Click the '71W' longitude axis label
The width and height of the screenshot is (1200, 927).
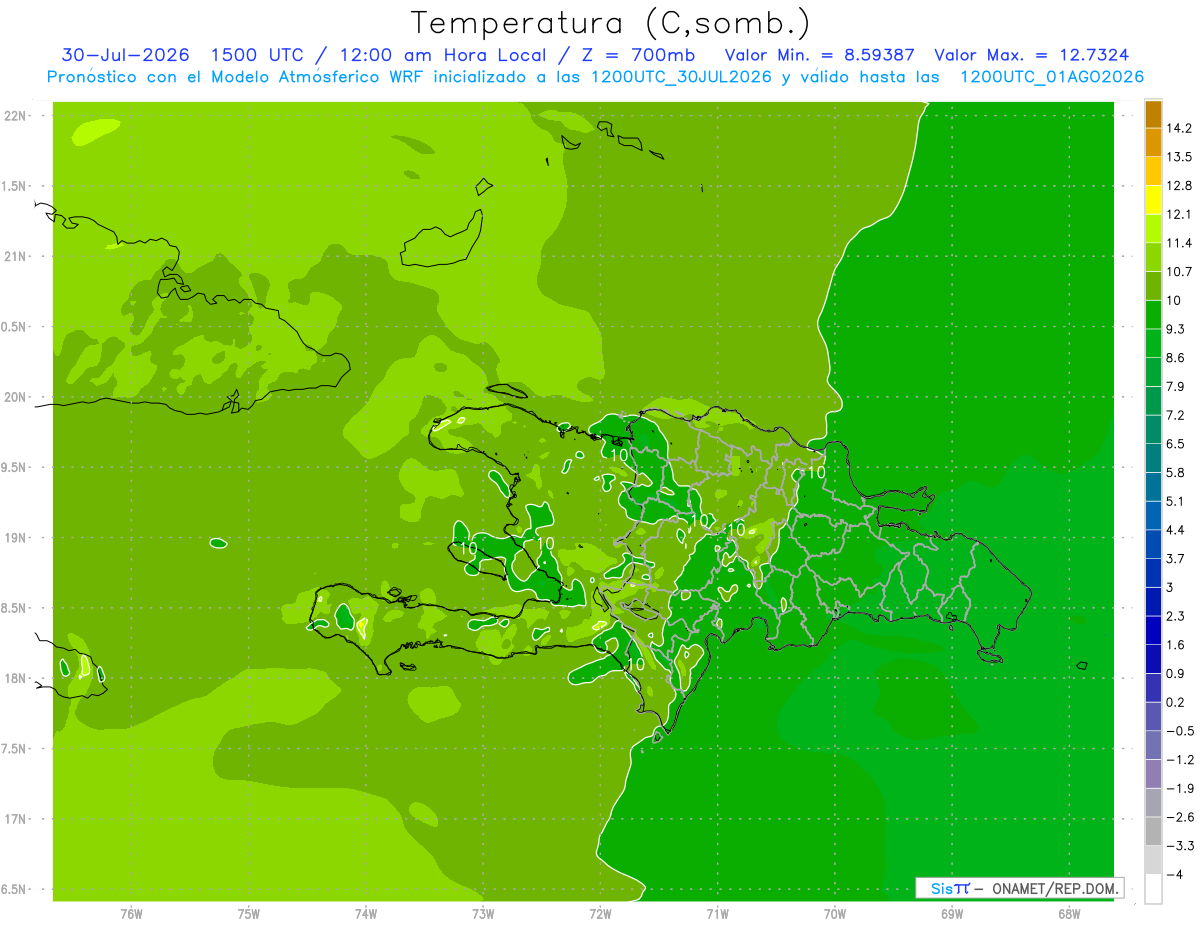click(717, 914)
